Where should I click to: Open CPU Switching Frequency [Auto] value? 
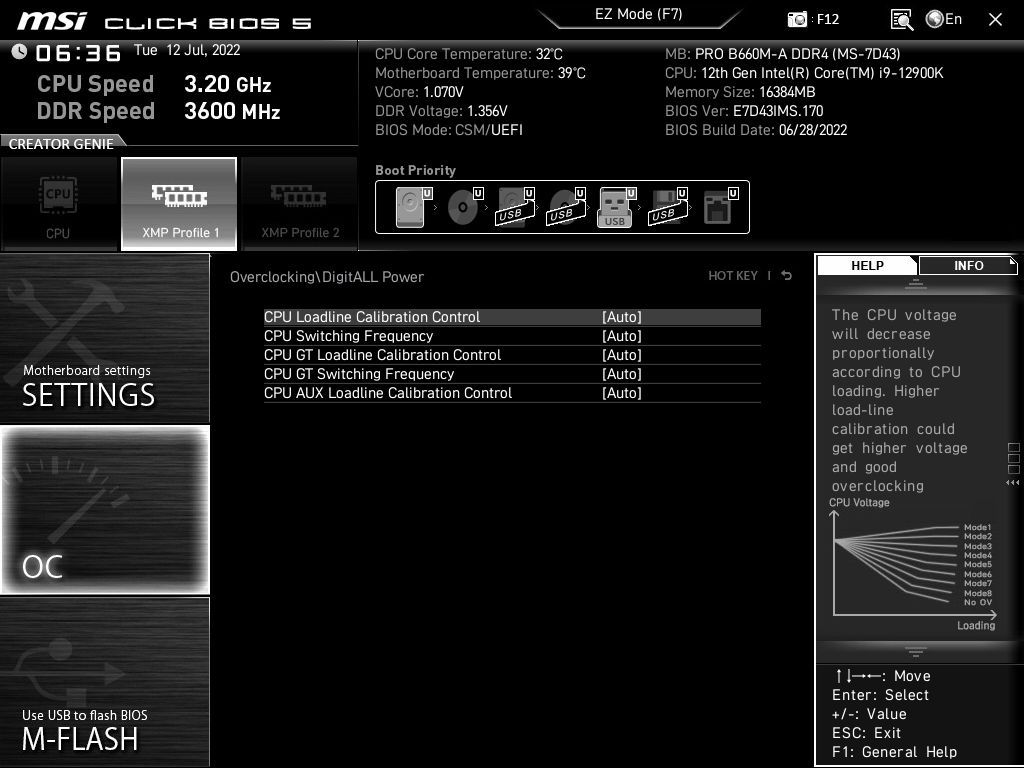tap(622, 336)
